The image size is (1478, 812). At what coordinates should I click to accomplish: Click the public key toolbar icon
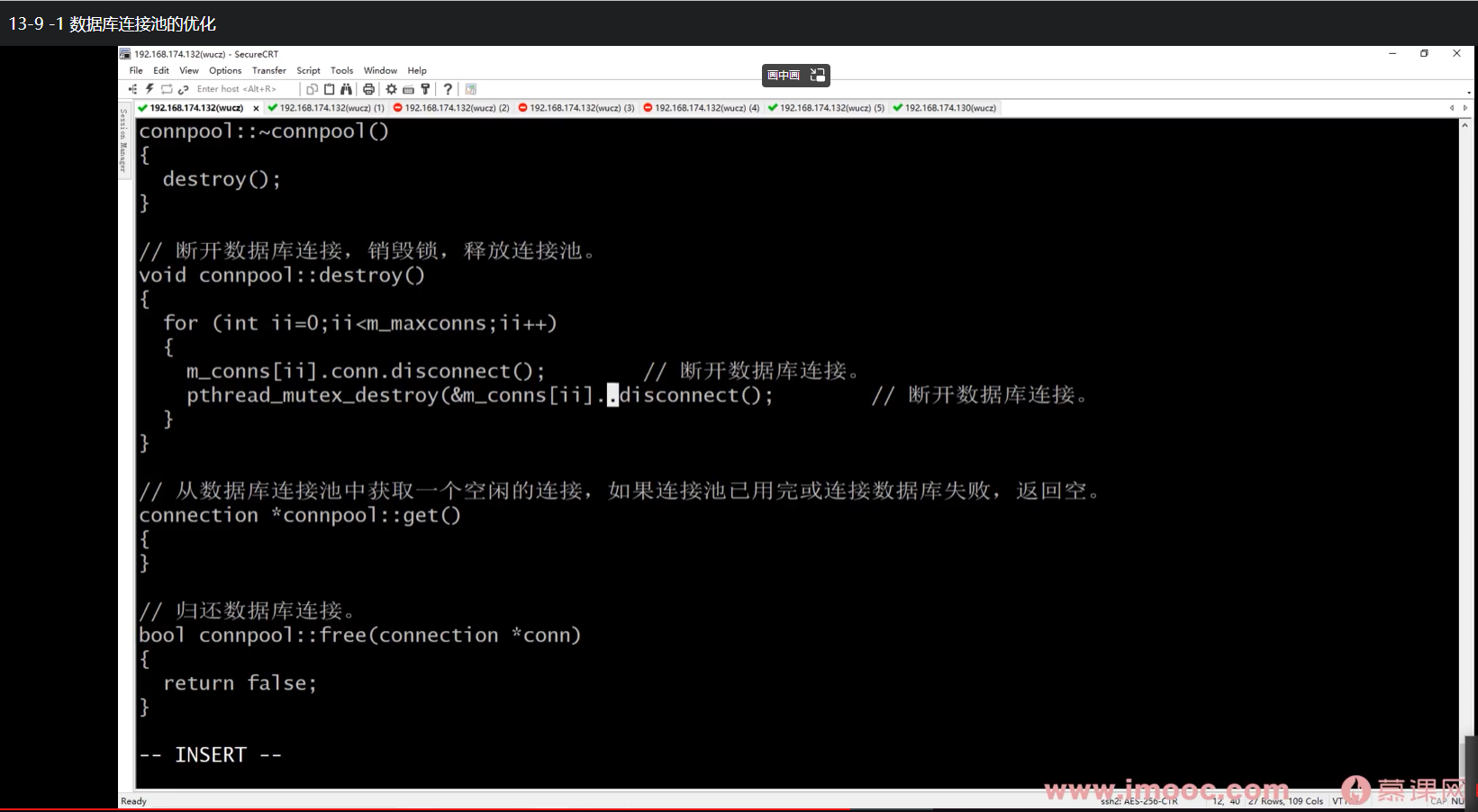tap(425, 89)
